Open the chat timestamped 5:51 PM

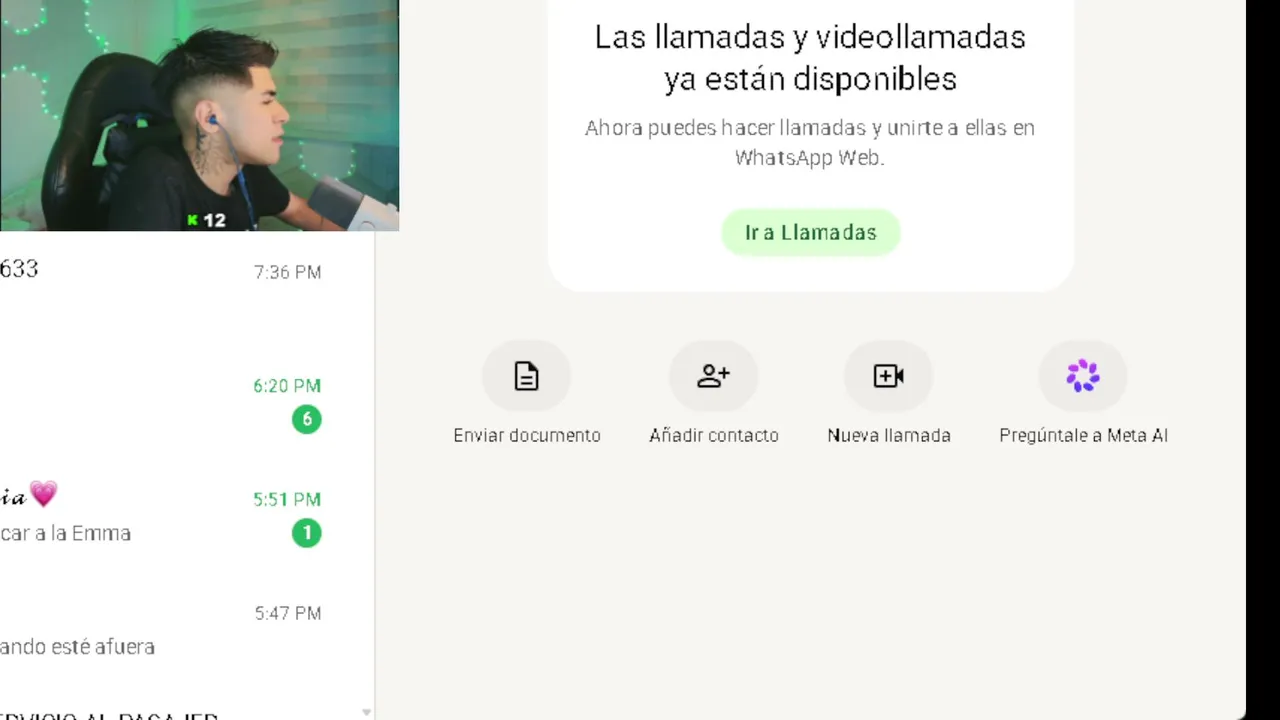tap(187, 515)
